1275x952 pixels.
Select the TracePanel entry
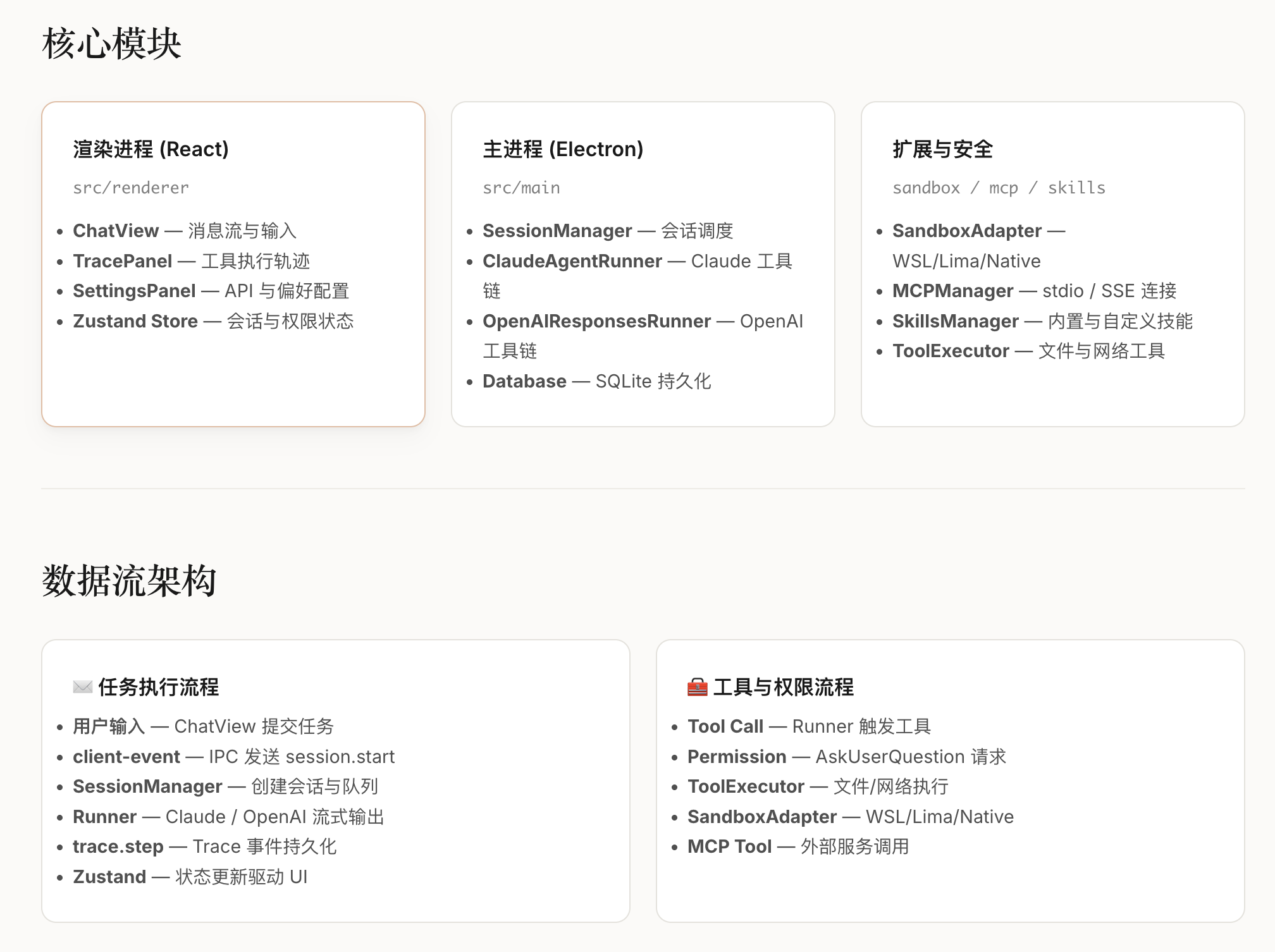coord(122,261)
